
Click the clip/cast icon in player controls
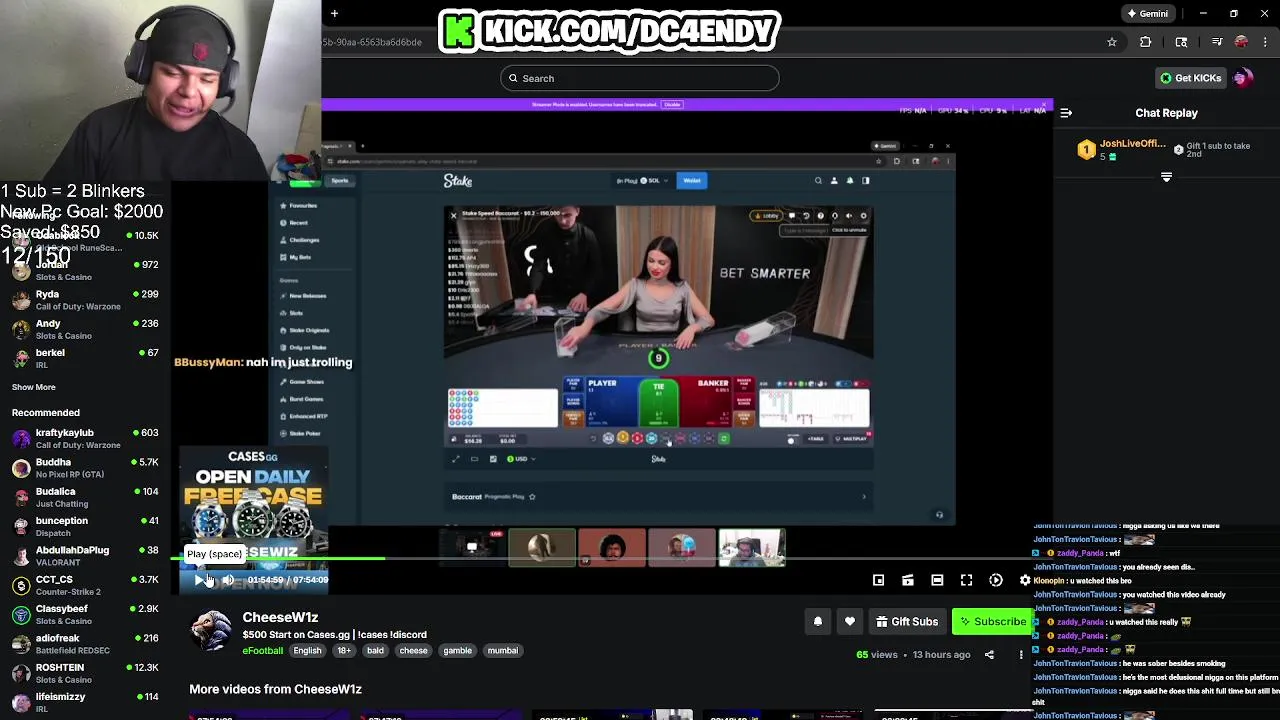(x=908, y=580)
